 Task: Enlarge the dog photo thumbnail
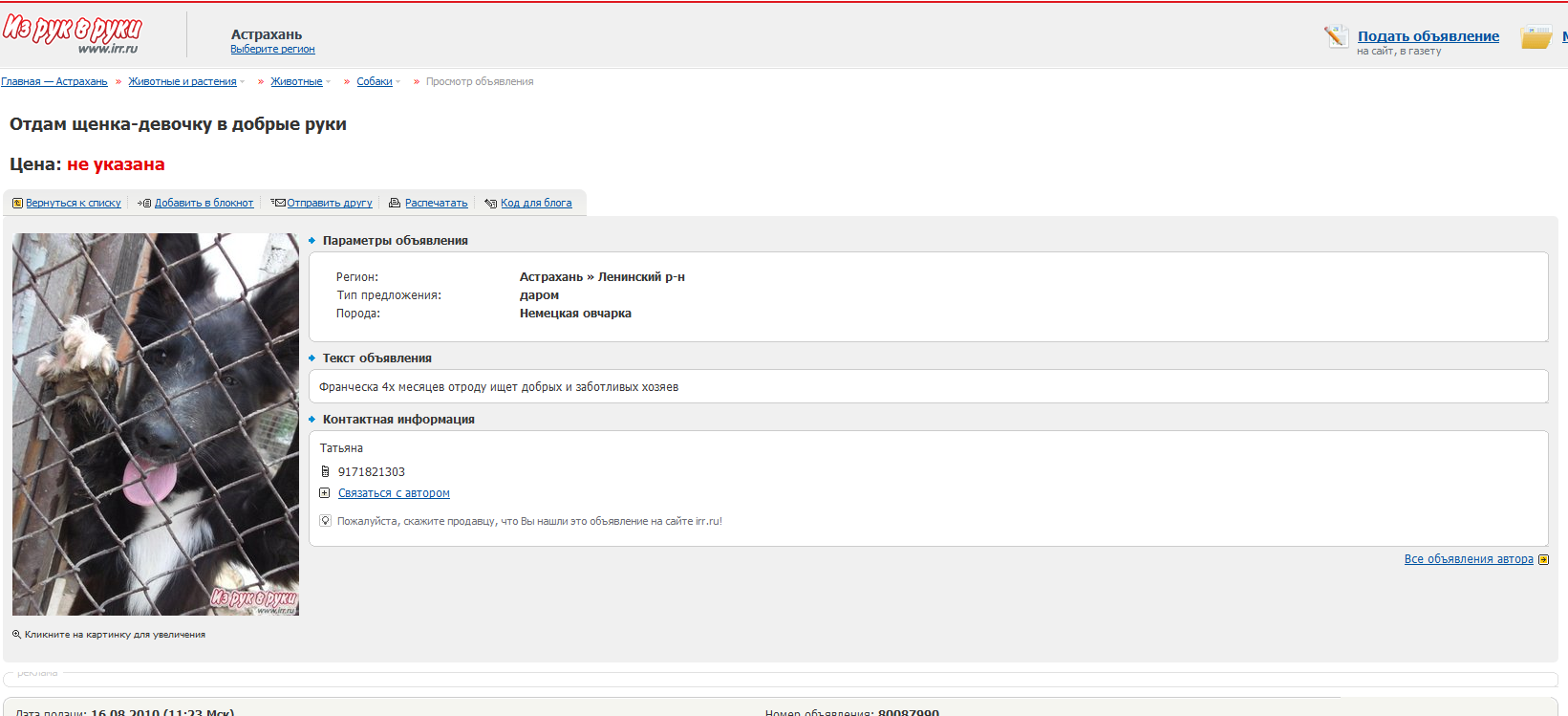click(x=156, y=424)
